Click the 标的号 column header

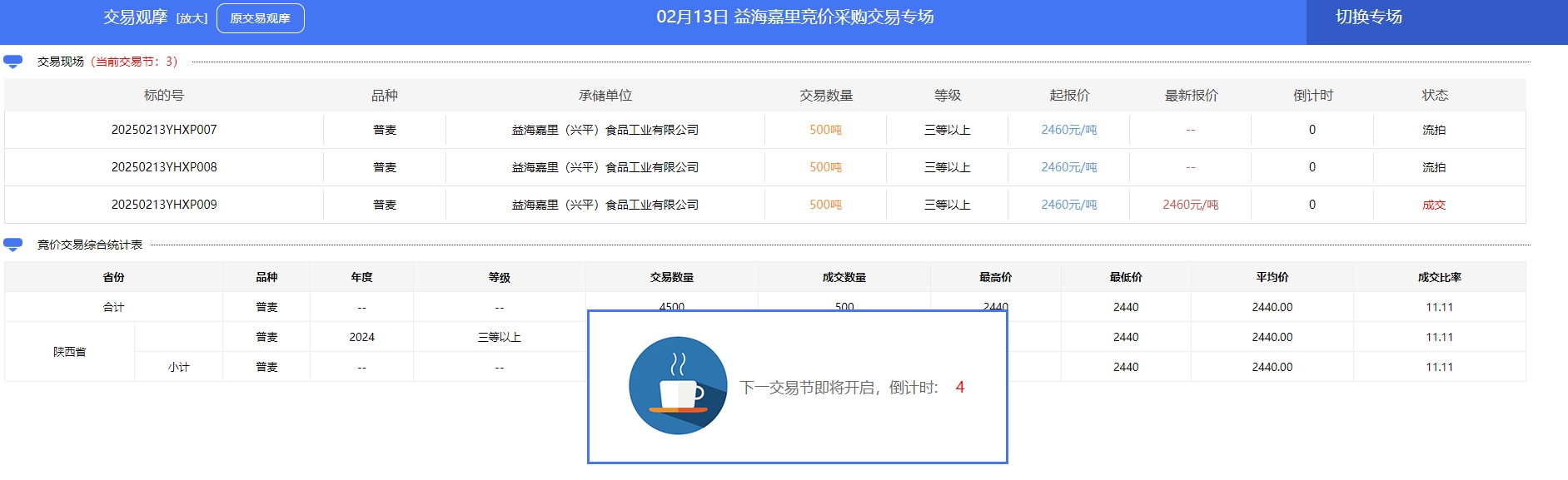pos(164,95)
